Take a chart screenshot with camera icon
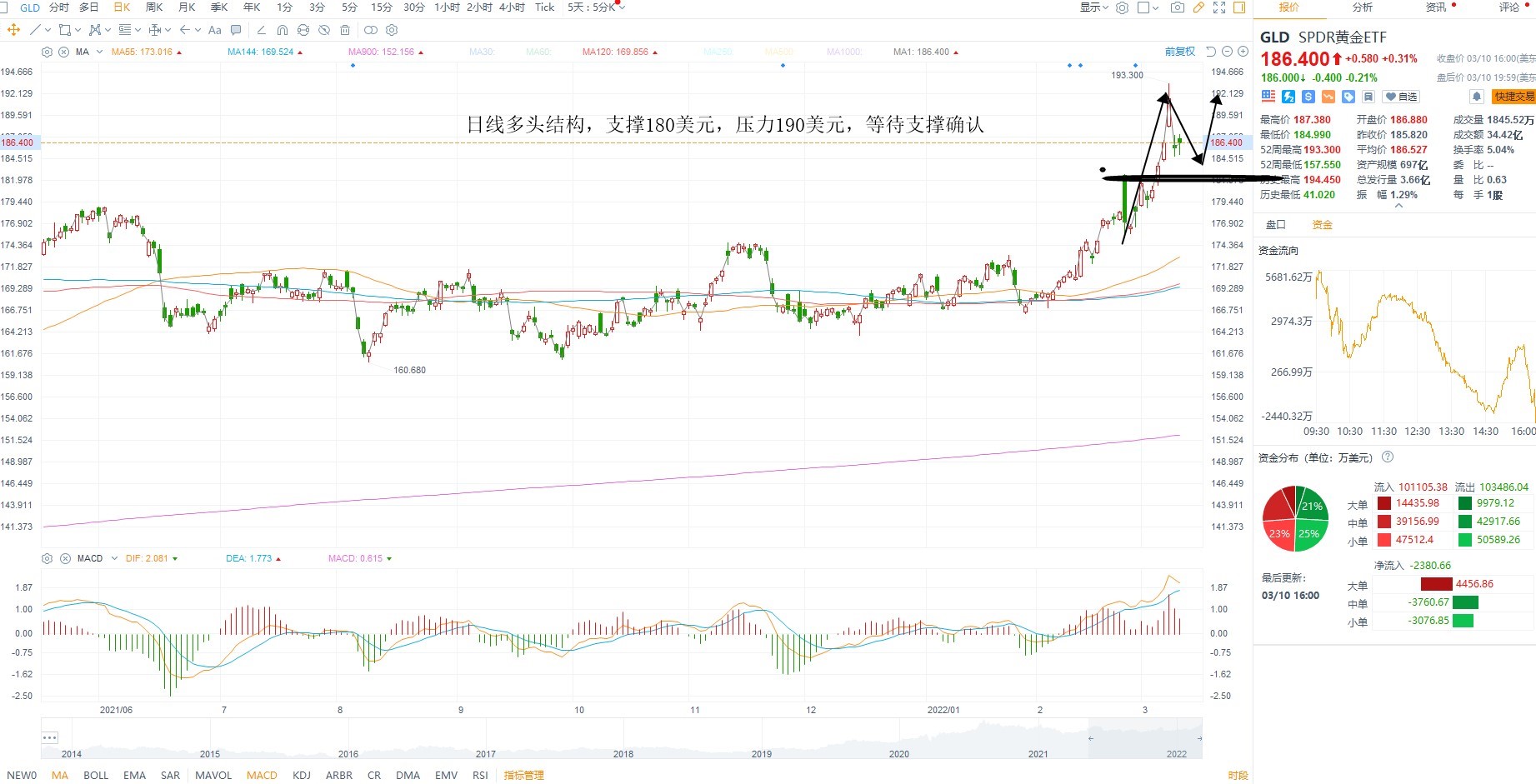 tap(1178, 7)
